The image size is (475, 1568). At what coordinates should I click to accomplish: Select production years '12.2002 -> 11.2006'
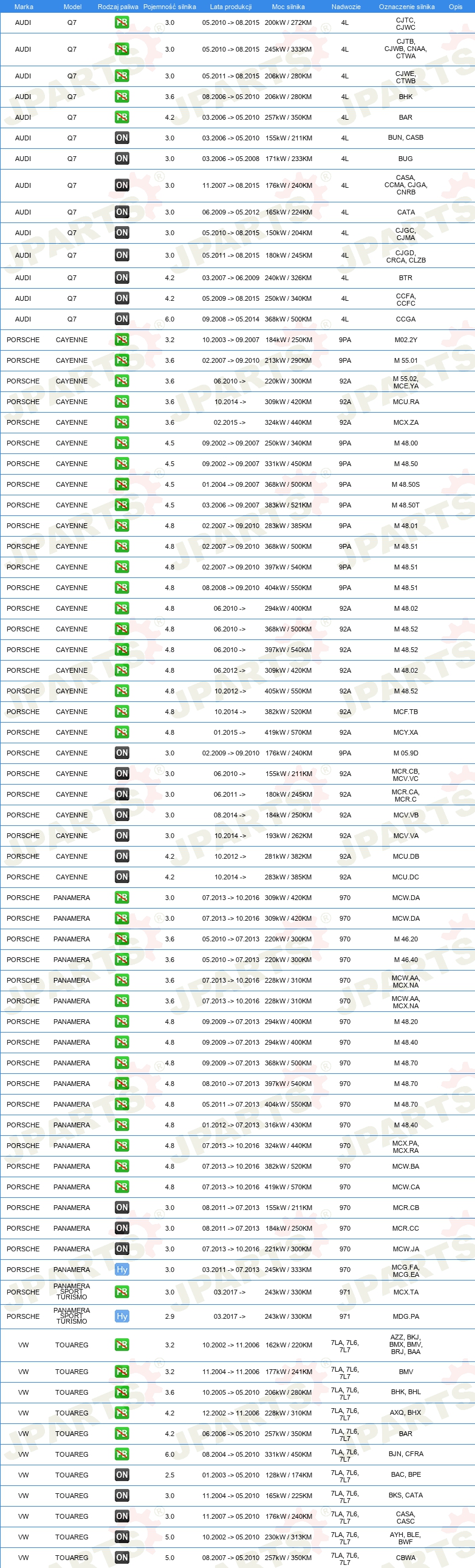coord(230,1414)
